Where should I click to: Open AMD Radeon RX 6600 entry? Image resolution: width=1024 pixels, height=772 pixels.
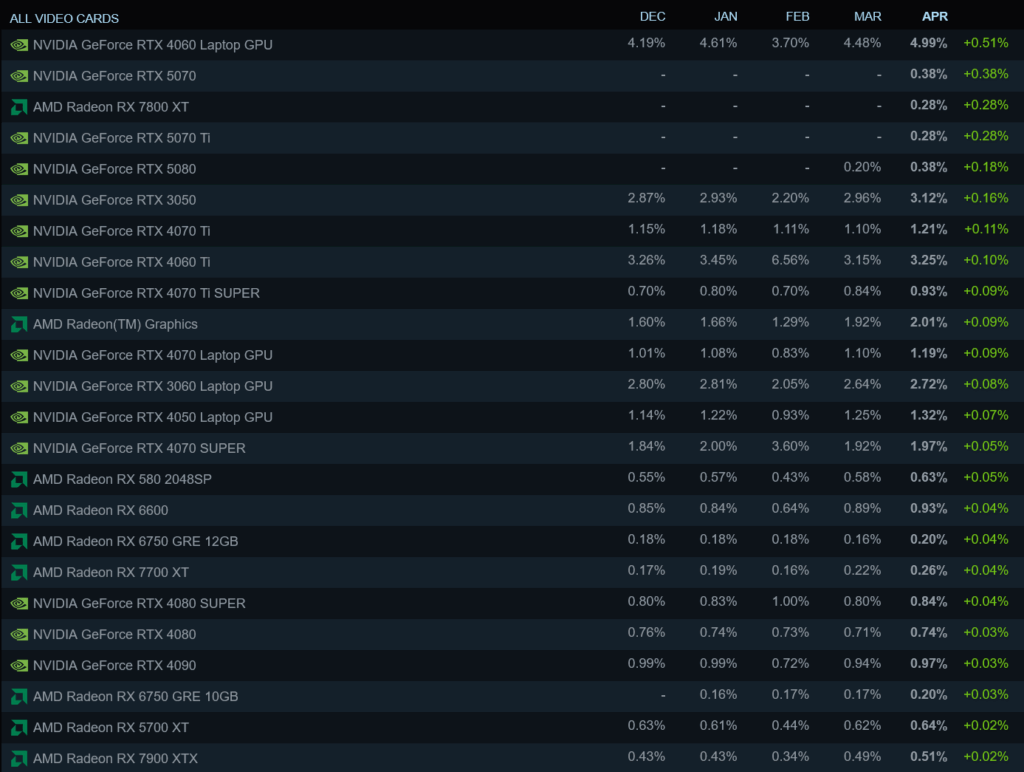(100, 510)
